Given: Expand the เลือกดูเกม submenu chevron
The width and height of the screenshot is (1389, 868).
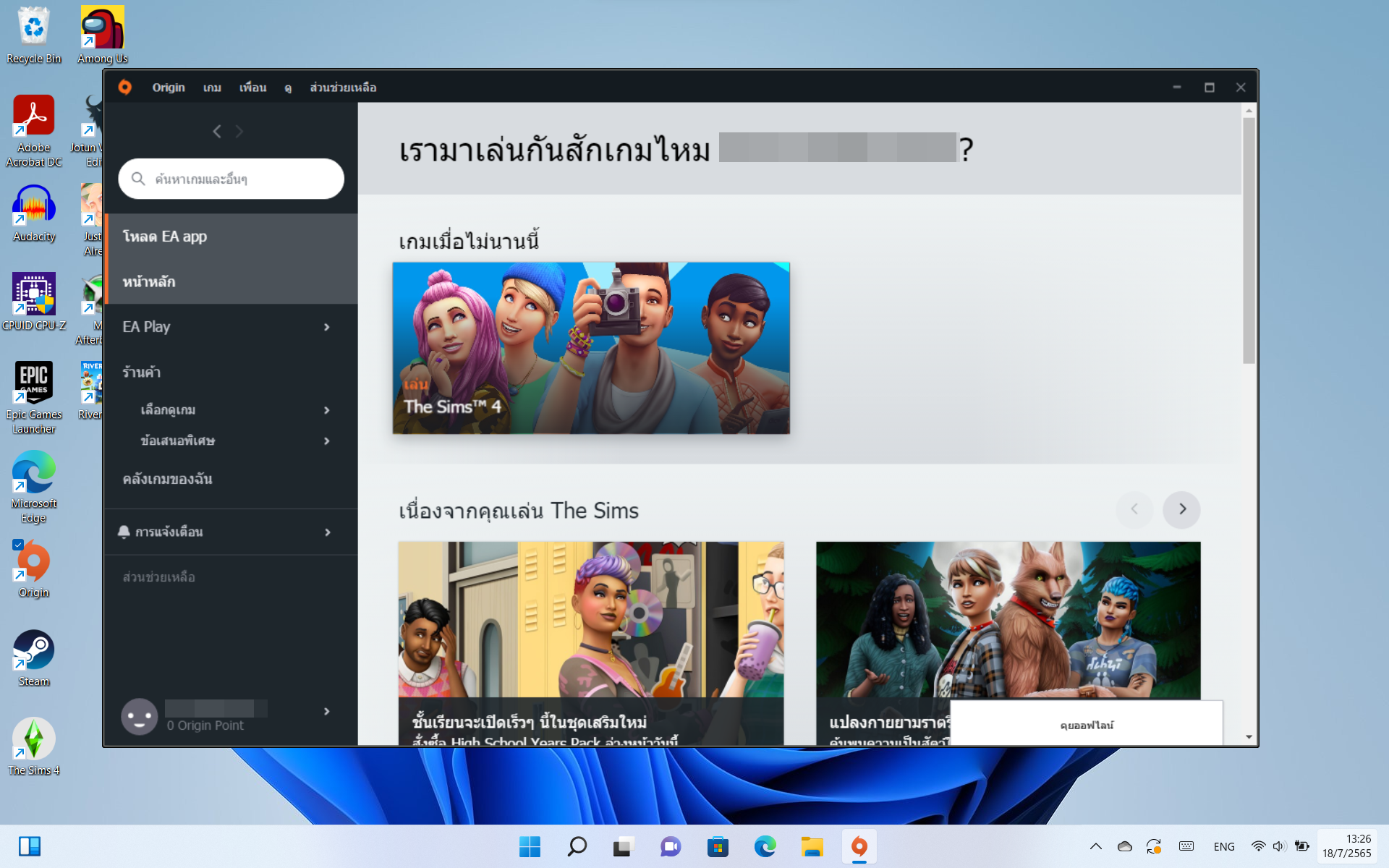Looking at the screenshot, I should (327, 410).
